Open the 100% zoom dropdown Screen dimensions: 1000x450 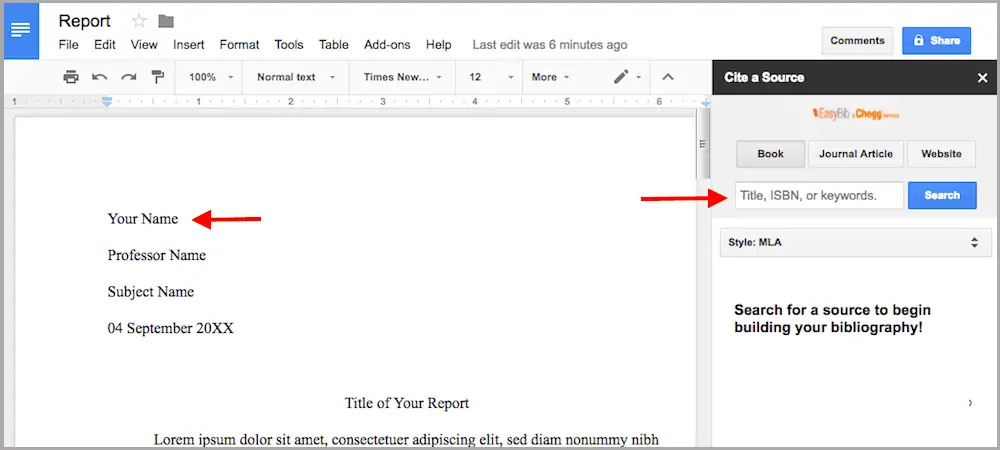pos(211,77)
